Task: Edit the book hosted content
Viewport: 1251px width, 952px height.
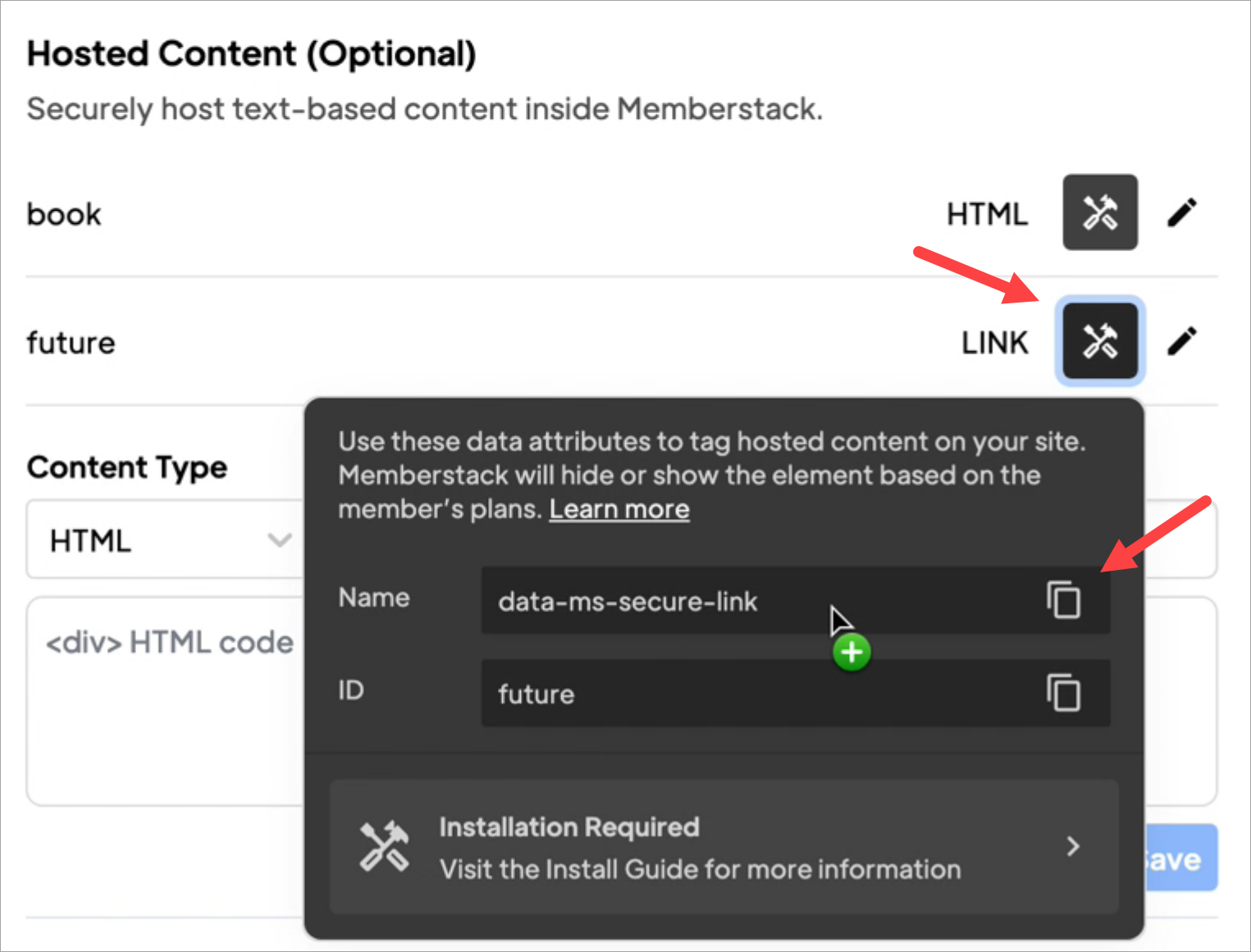Action: [x=1181, y=212]
